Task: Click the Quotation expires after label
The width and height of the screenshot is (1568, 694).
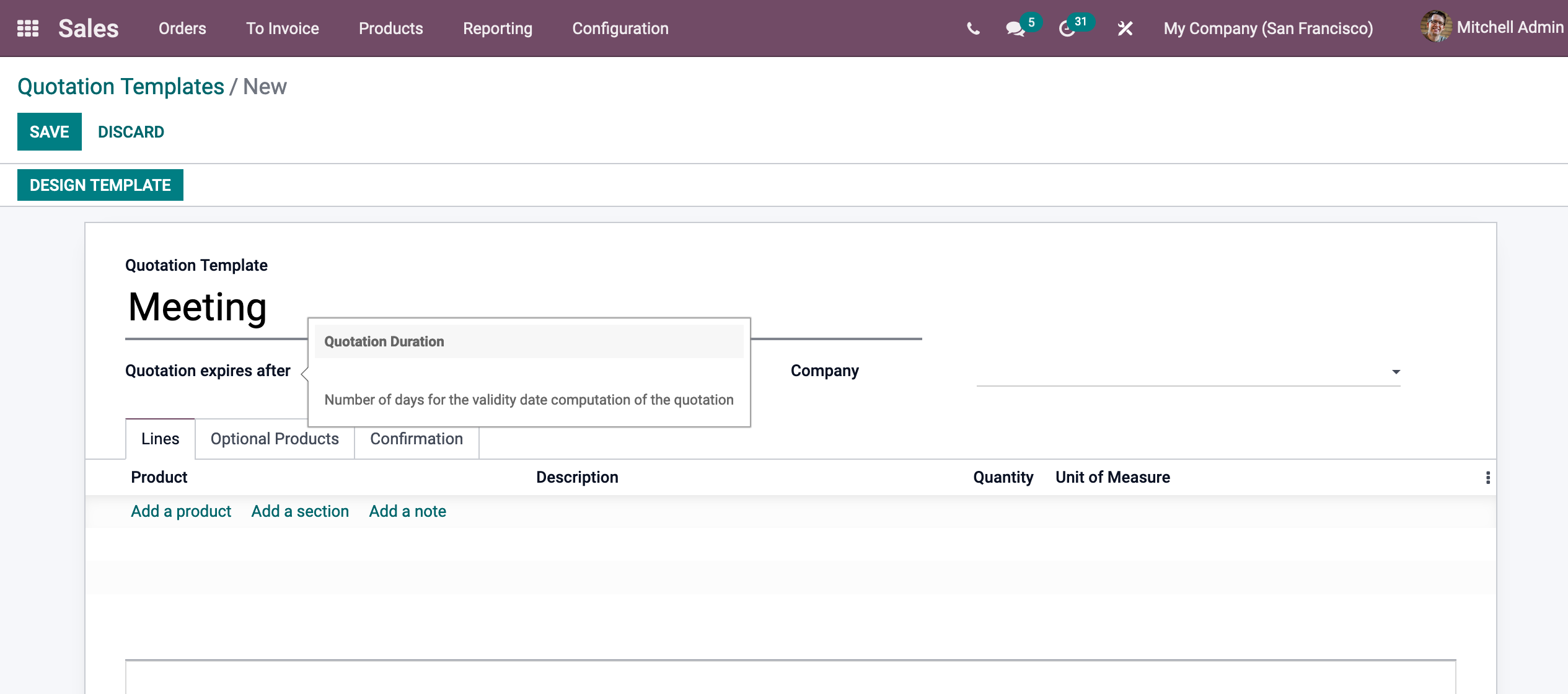Action: pyautogui.click(x=208, y=371)
